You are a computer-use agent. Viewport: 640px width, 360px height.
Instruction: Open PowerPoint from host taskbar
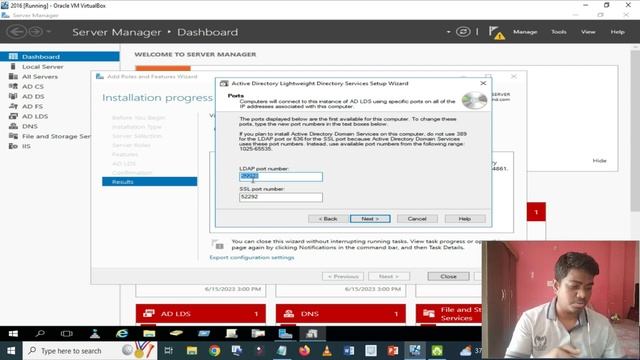(393, 351)
